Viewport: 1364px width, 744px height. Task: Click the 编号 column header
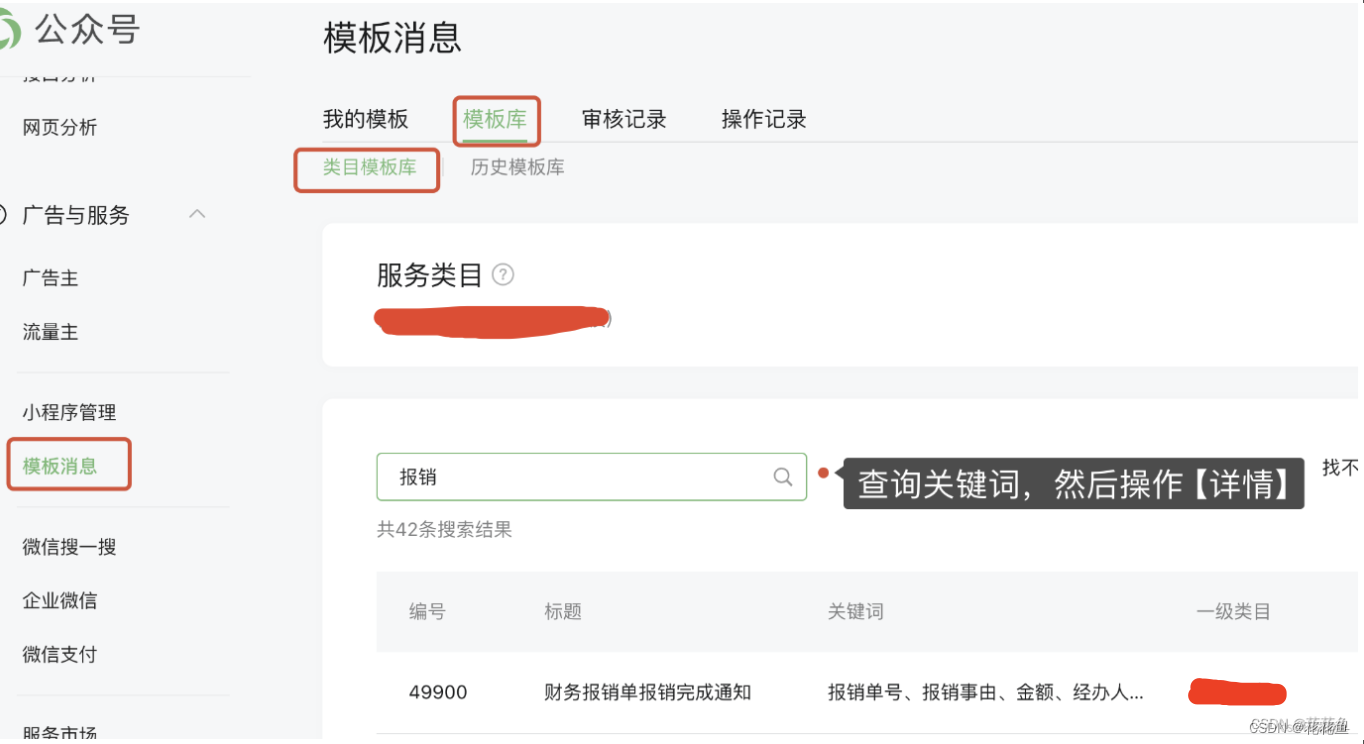tap(427, 611)
